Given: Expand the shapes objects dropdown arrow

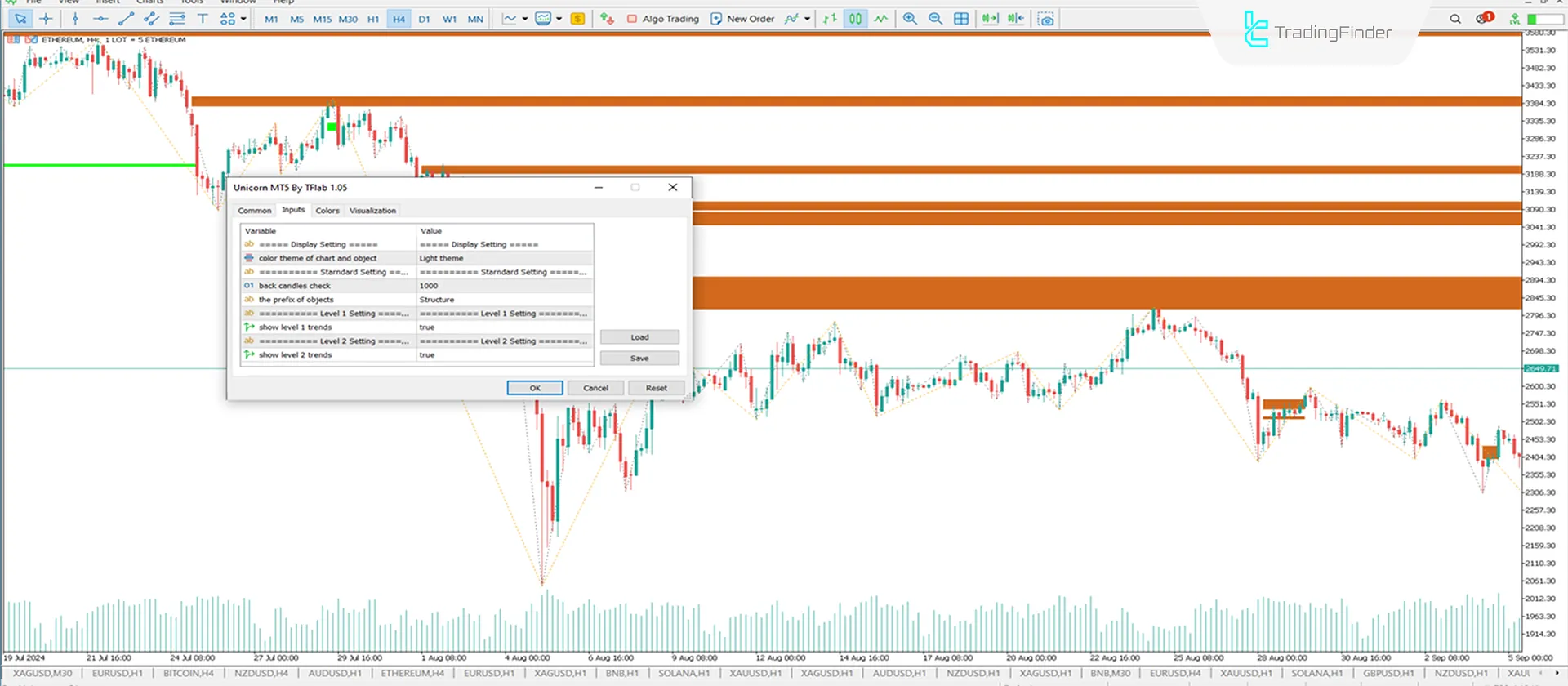Looking at the screenshot, I should click(x=243, y=19).
